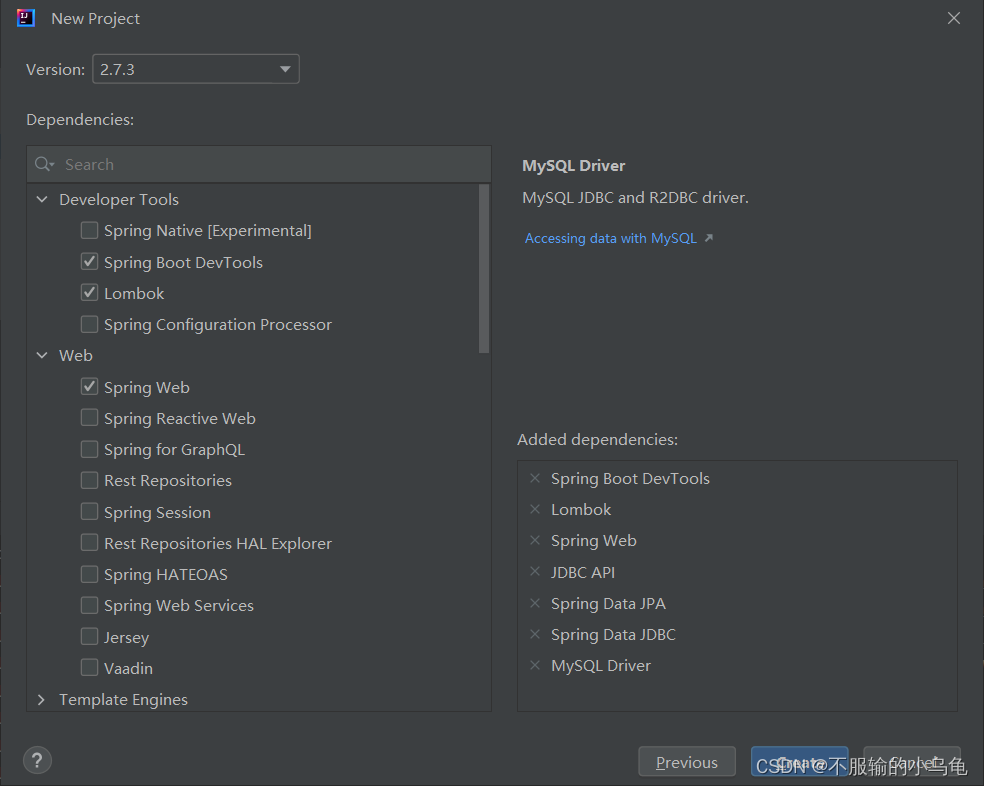Select JDBC API in added dependencies
Screen dimensions: 984x786
pyautogui.click(x=583, y=572)
